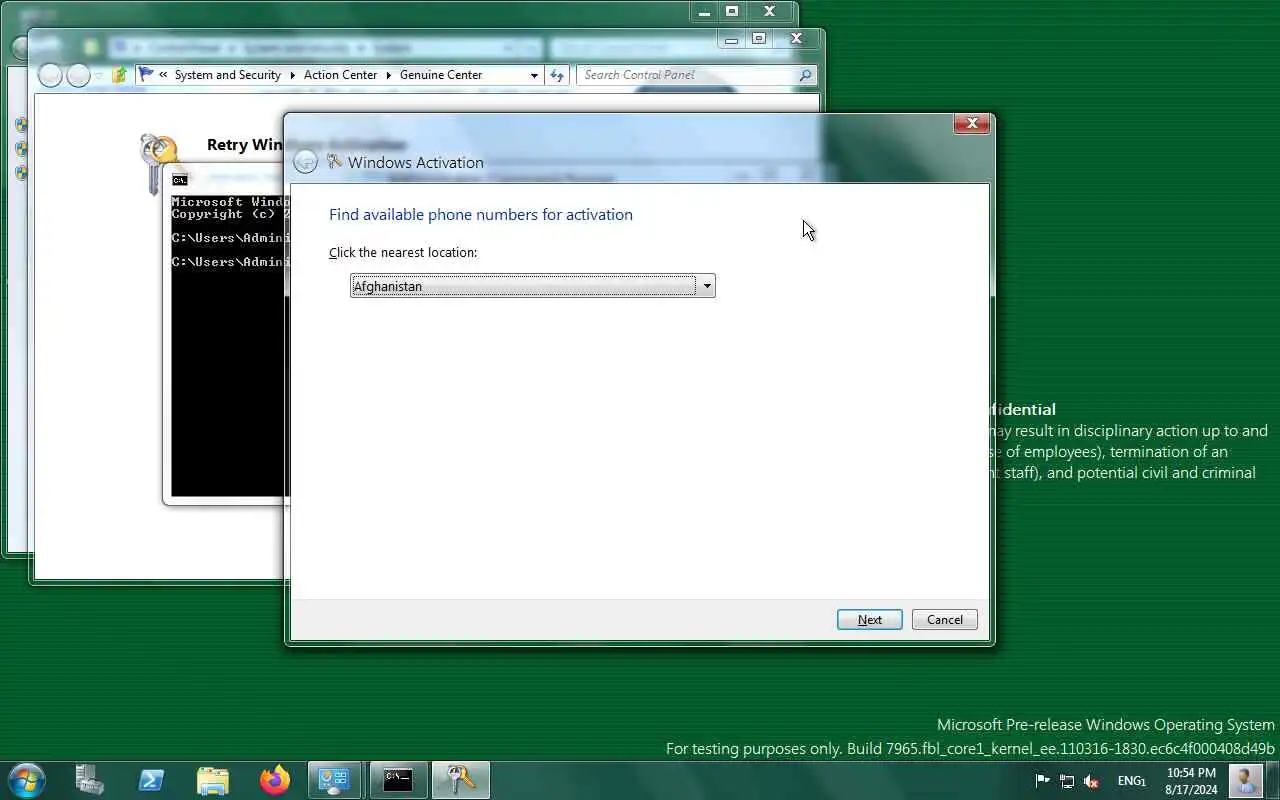The image size is (1280, 800).
Task: Switch to Command Prompt taskbar button
Action: 398,780
